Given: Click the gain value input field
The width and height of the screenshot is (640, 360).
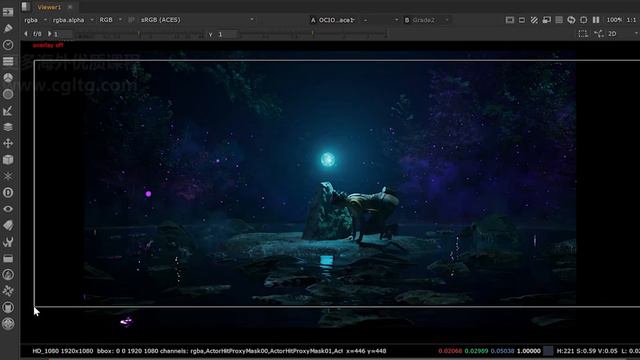Looking at the screenshot, I should point(62,34).
